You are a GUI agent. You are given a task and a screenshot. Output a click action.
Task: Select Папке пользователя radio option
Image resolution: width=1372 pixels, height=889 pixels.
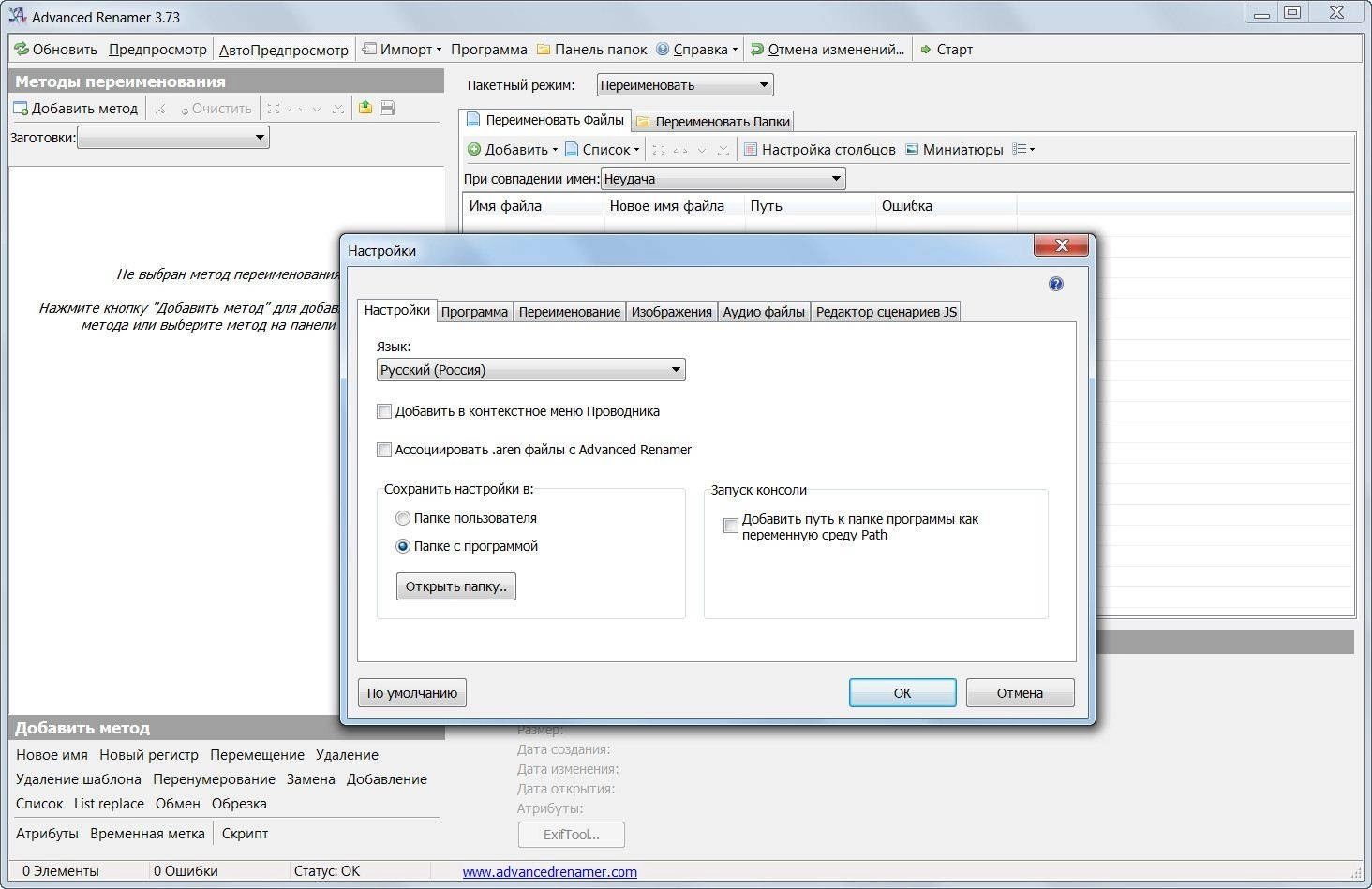pyautogui.click(x=403, y=518)
